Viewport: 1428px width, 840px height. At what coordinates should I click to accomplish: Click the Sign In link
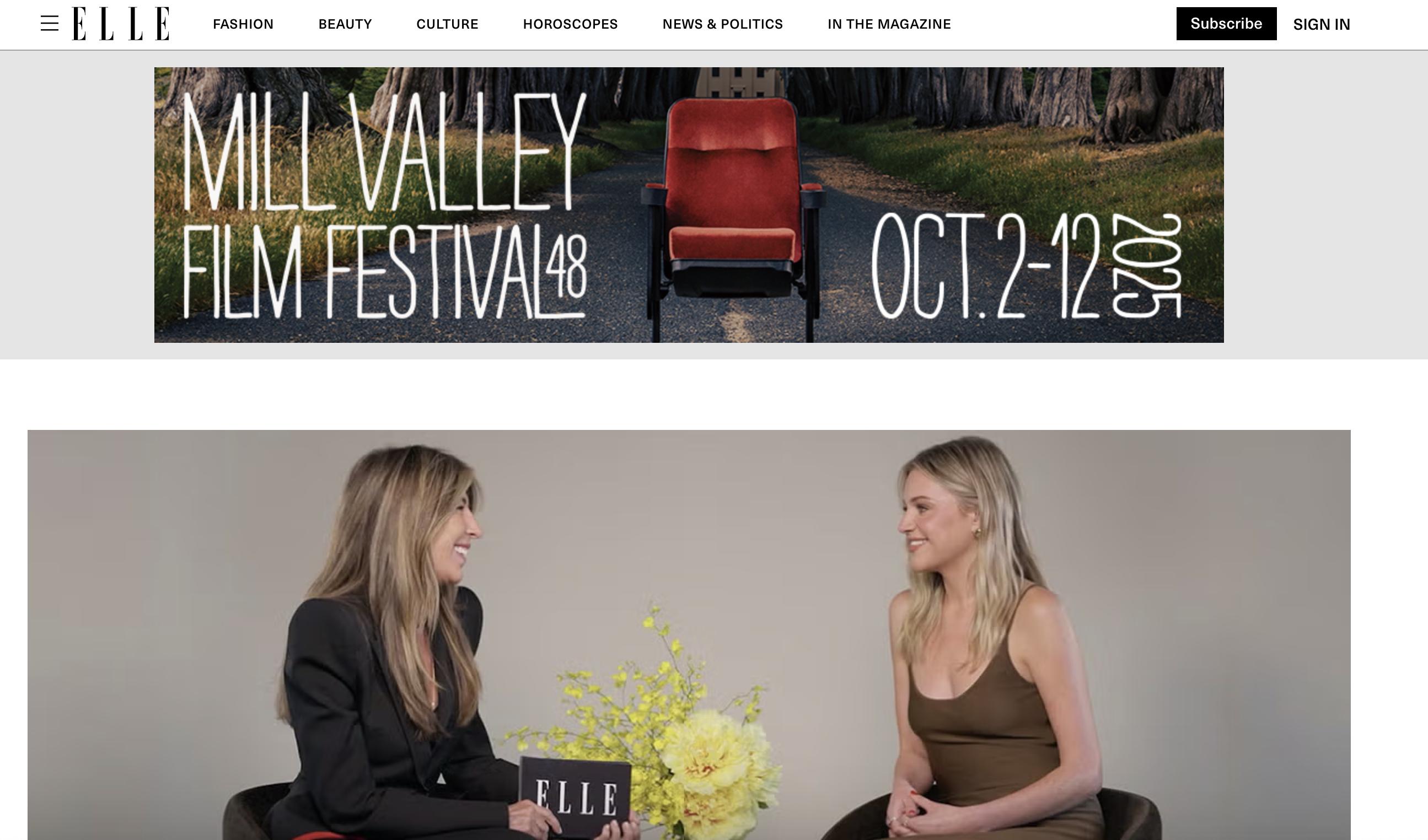pos(1322,24)
